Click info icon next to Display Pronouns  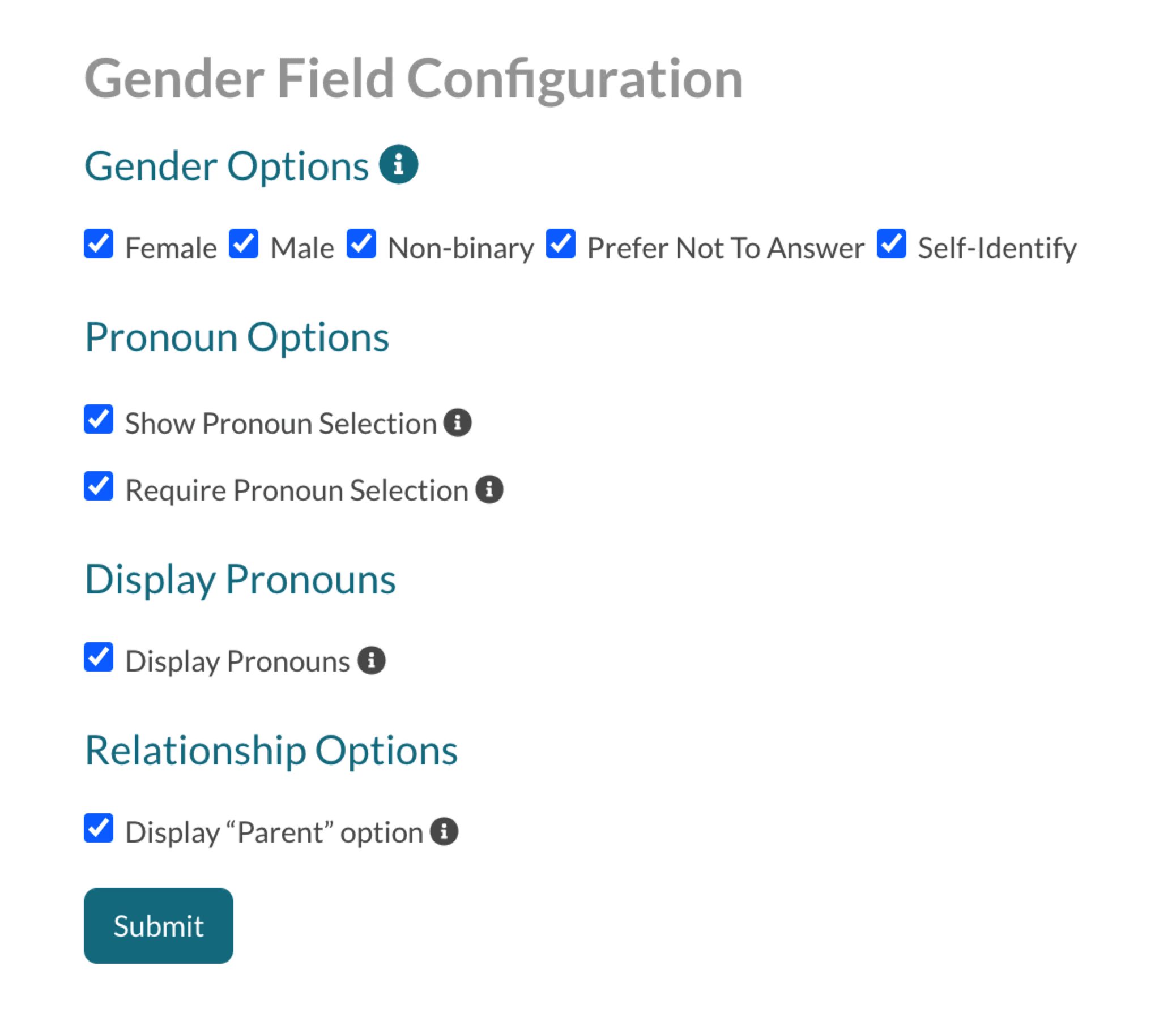[x=372, y=661]
